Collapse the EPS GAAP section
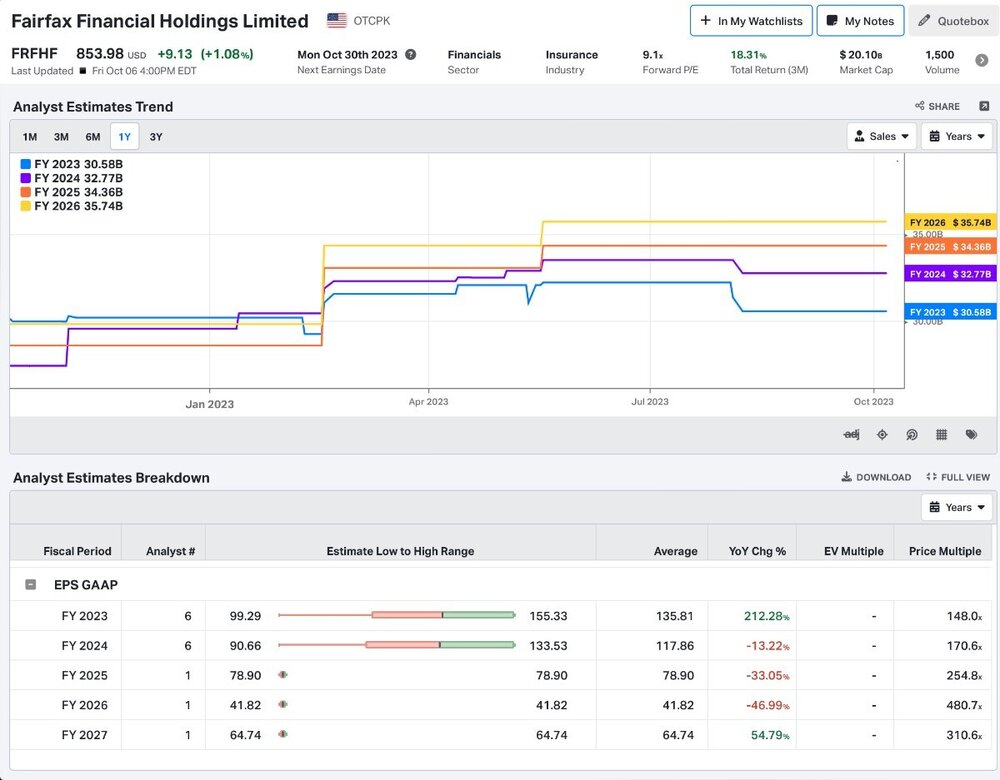 point(31,584)
